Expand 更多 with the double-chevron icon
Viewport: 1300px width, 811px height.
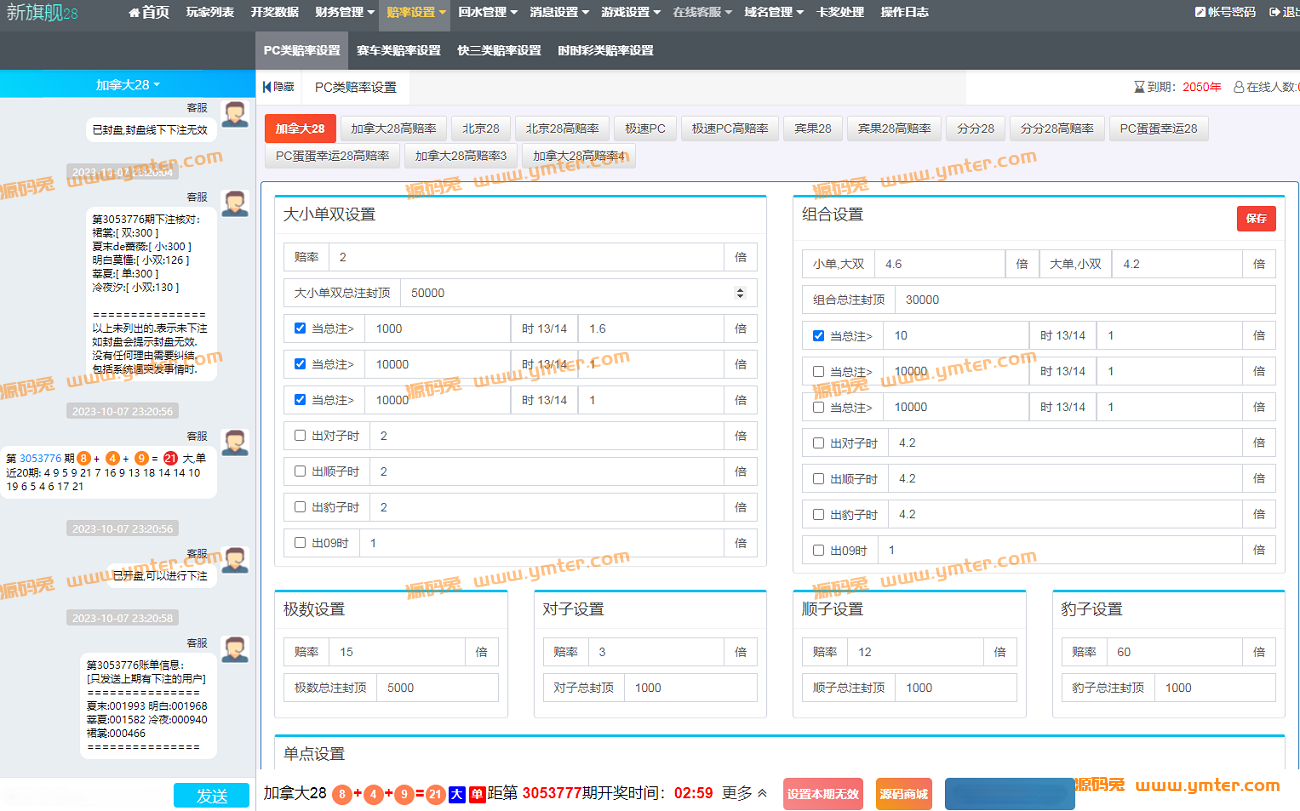coord(762,793)
